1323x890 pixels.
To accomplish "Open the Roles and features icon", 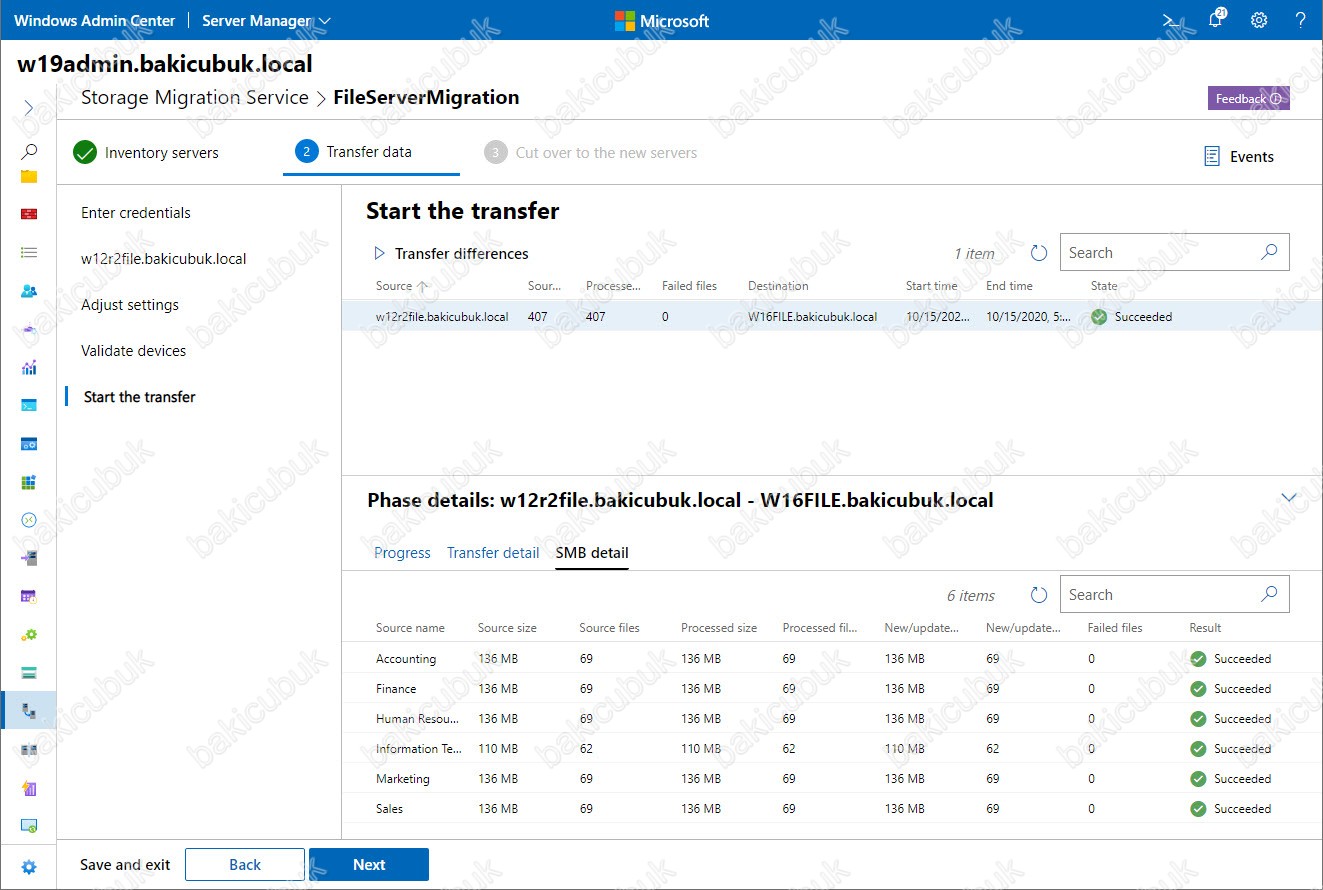I will (x=29, y=558).
